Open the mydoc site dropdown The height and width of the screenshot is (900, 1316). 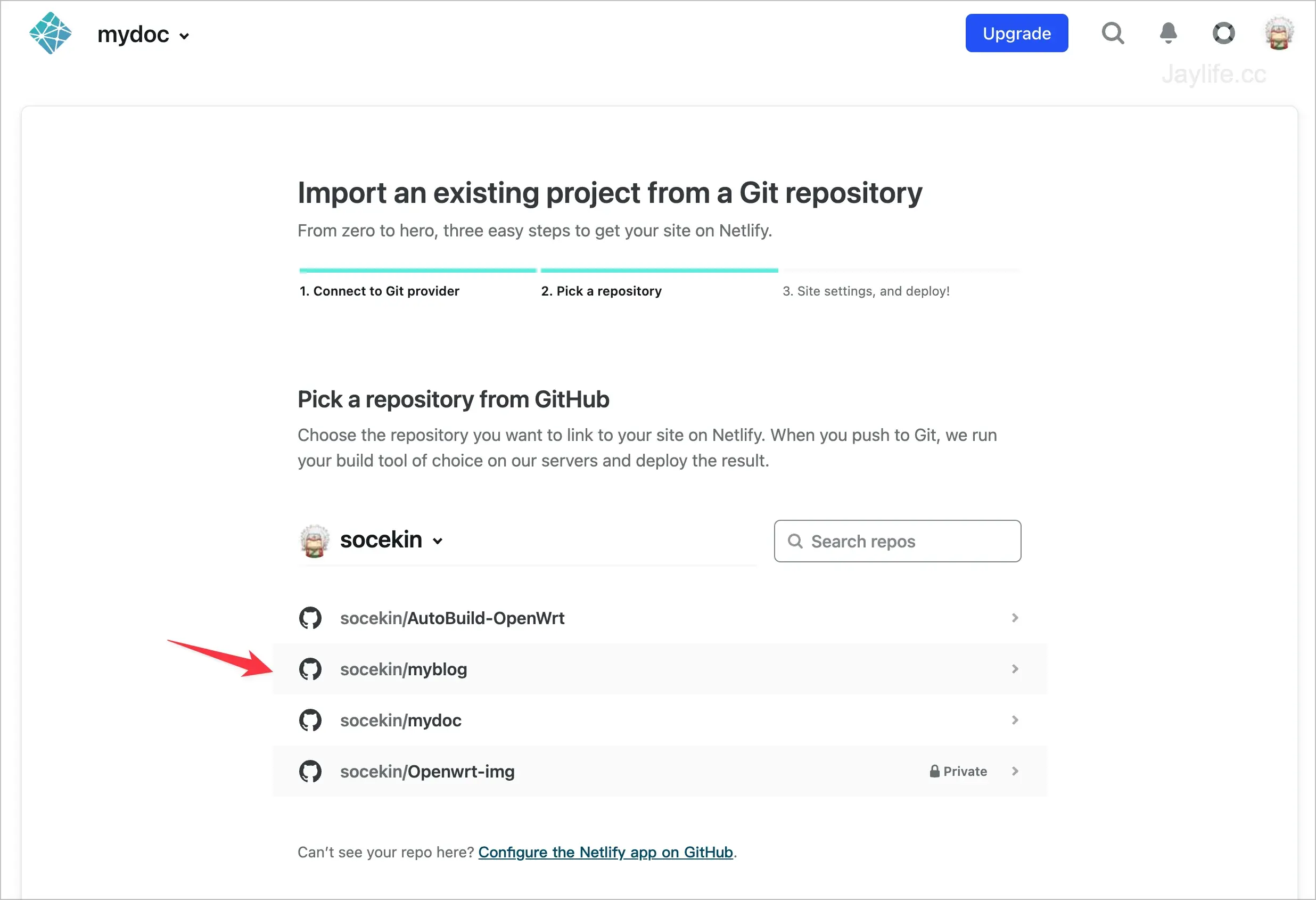(x=184, y=35)
